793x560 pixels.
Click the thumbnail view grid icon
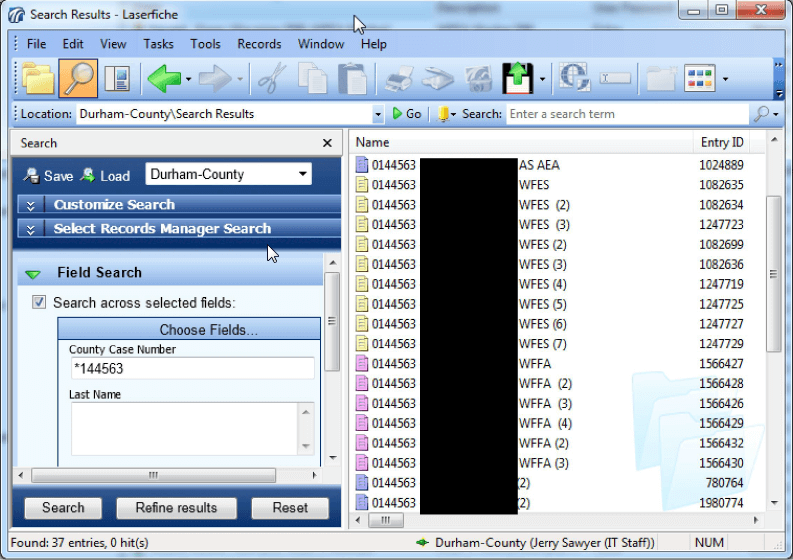[700, 78]
